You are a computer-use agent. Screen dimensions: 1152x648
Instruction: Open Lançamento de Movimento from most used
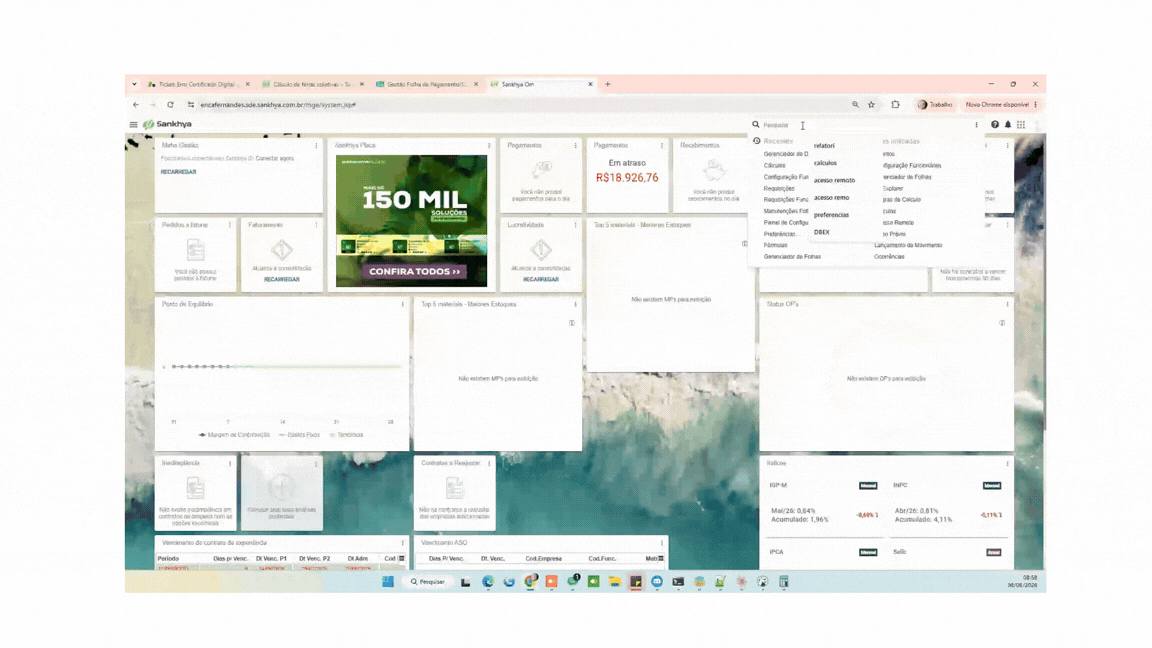coord(908,245)
